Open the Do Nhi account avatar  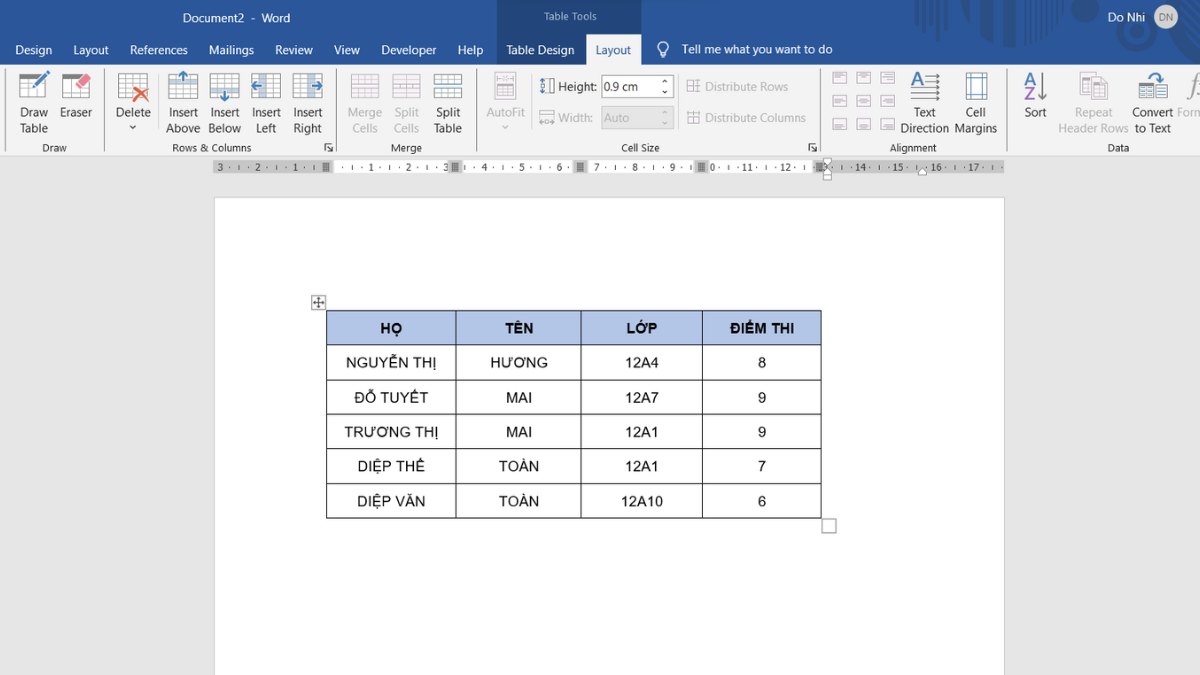point(1166,17)
